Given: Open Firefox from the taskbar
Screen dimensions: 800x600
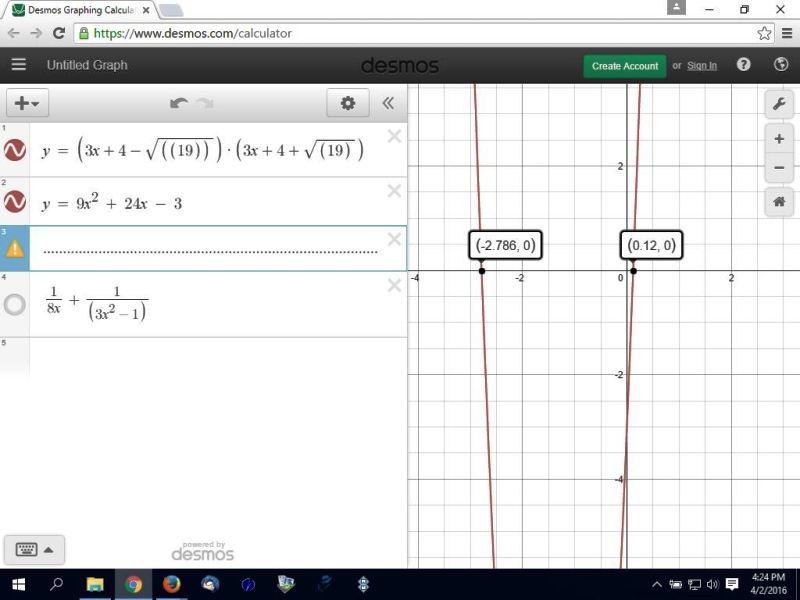Looking at the screenshot, I should click(172, 584).
